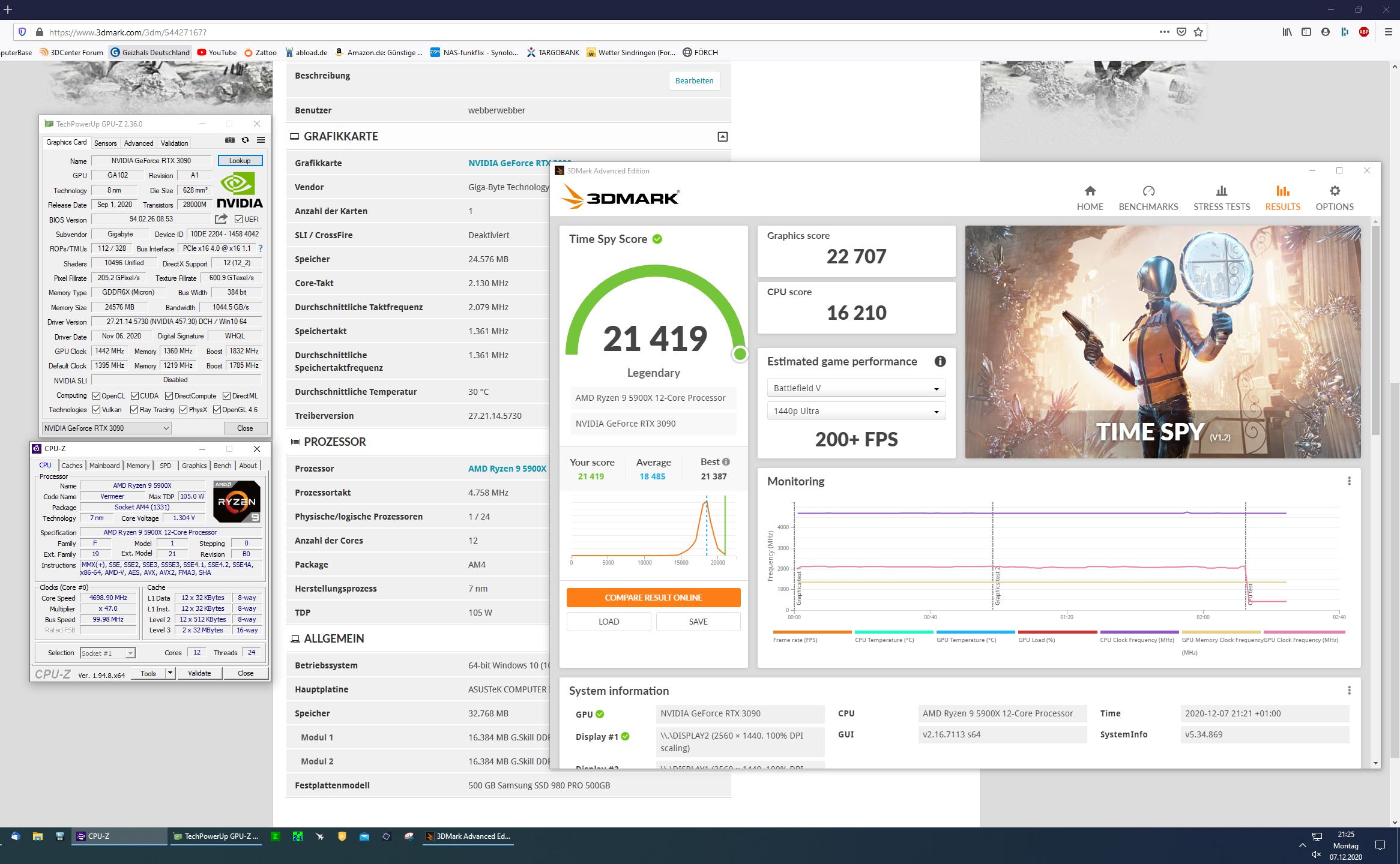Open the GPU-Z hamburger menu icon
The height and width of the screenshot is (864, 1400).
pos(261,140)
